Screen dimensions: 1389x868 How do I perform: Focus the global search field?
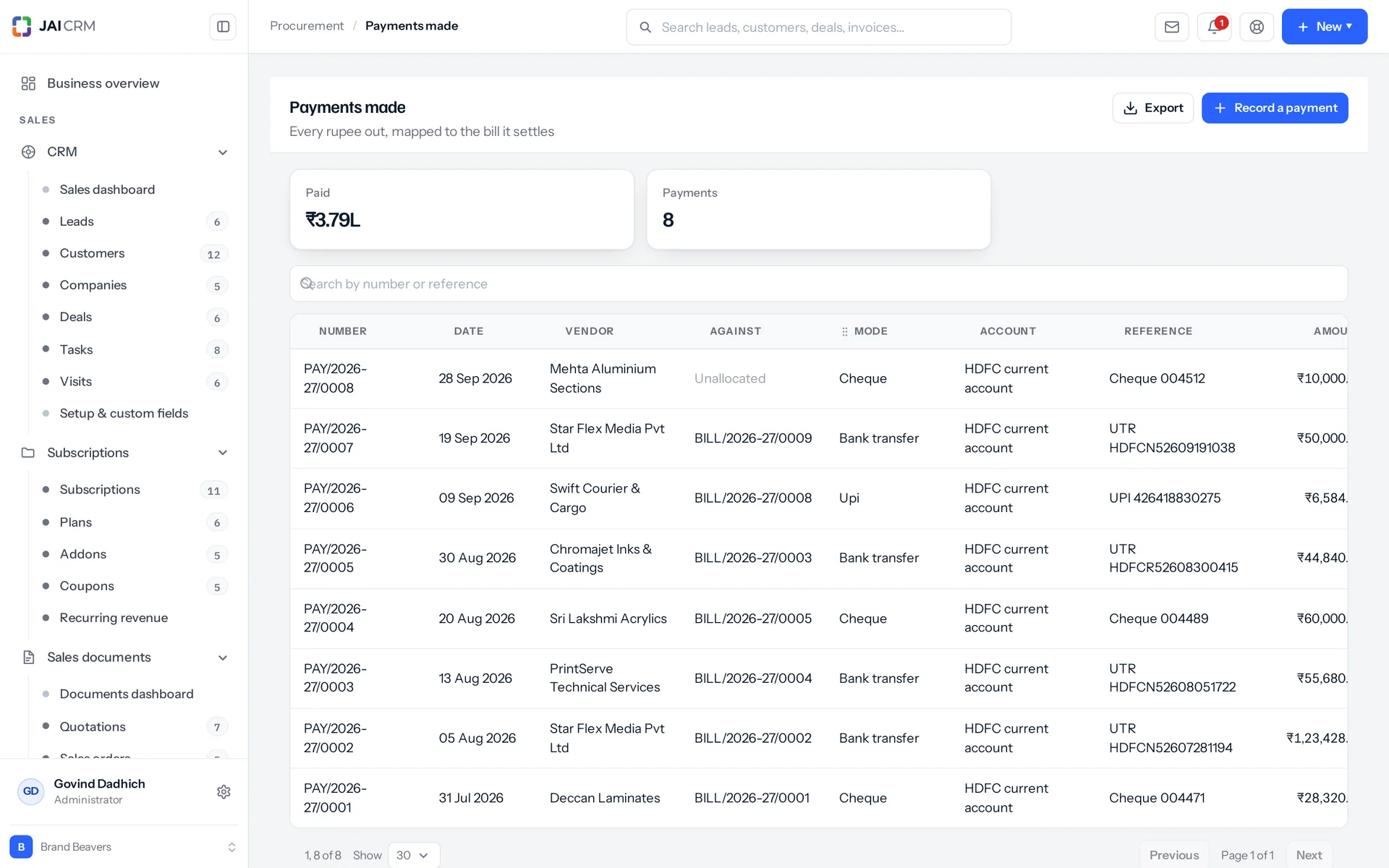(x=818, y=27)
